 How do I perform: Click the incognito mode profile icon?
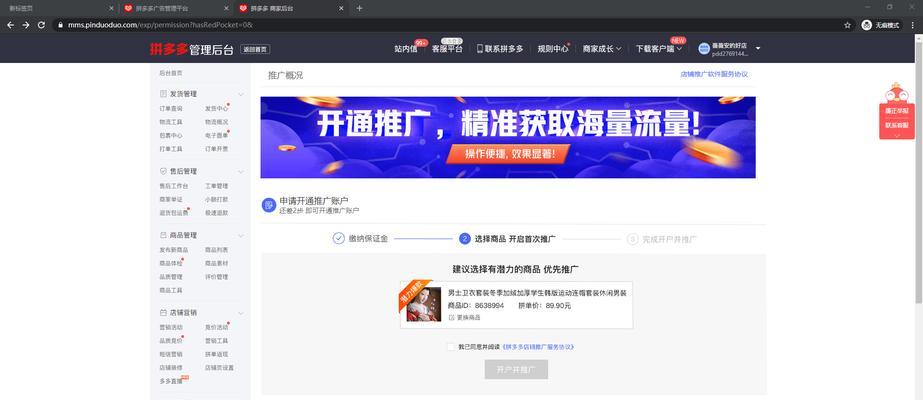866,25
